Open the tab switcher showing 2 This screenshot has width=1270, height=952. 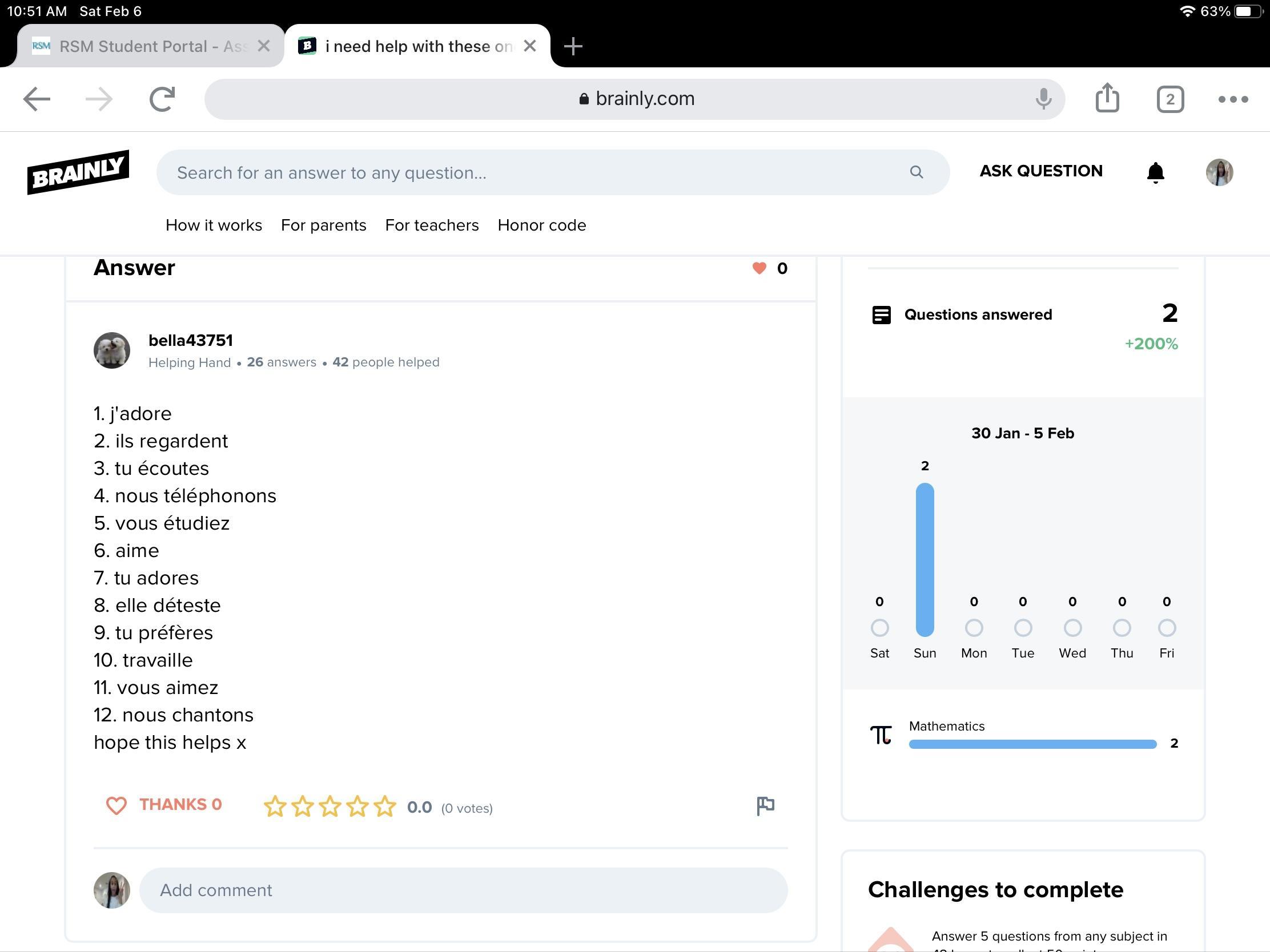coord(1170,99)
